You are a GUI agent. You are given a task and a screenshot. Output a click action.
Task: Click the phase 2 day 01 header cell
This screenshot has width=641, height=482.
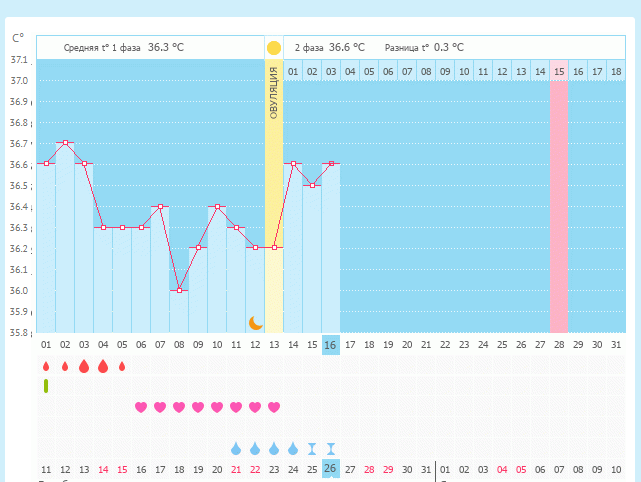293,71
